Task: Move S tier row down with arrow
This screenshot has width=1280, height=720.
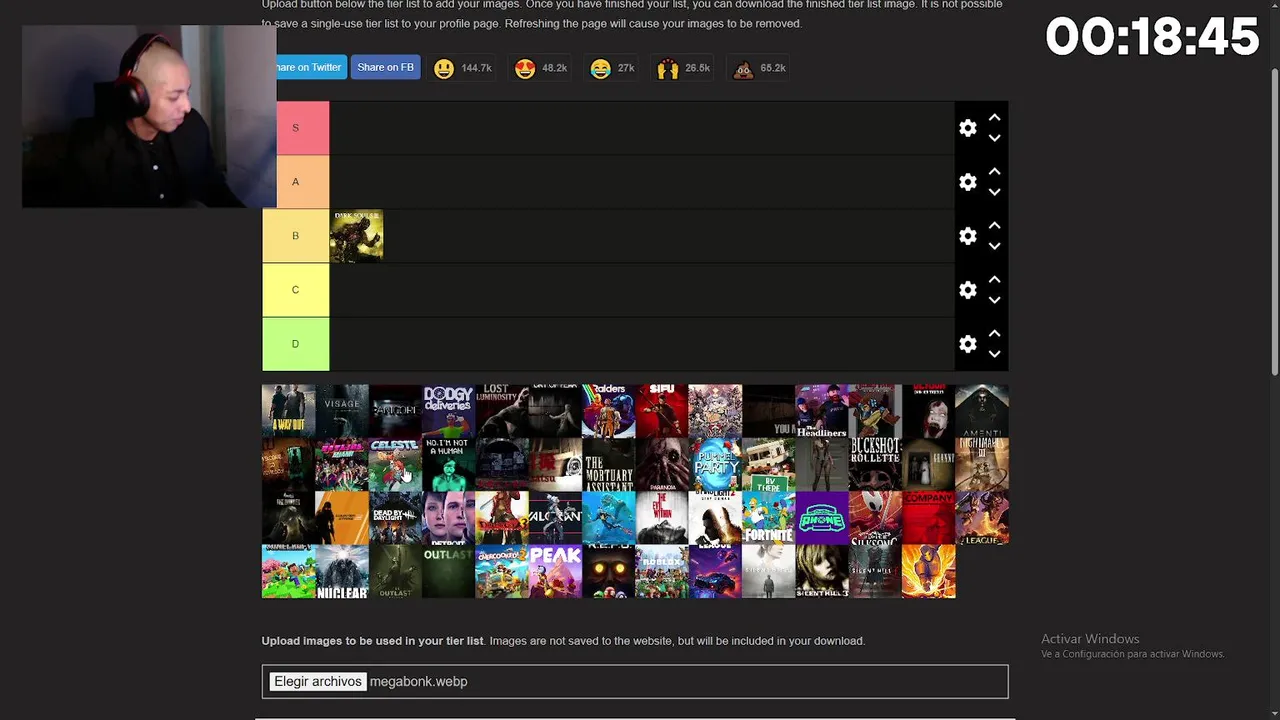Action: [994, 138]
